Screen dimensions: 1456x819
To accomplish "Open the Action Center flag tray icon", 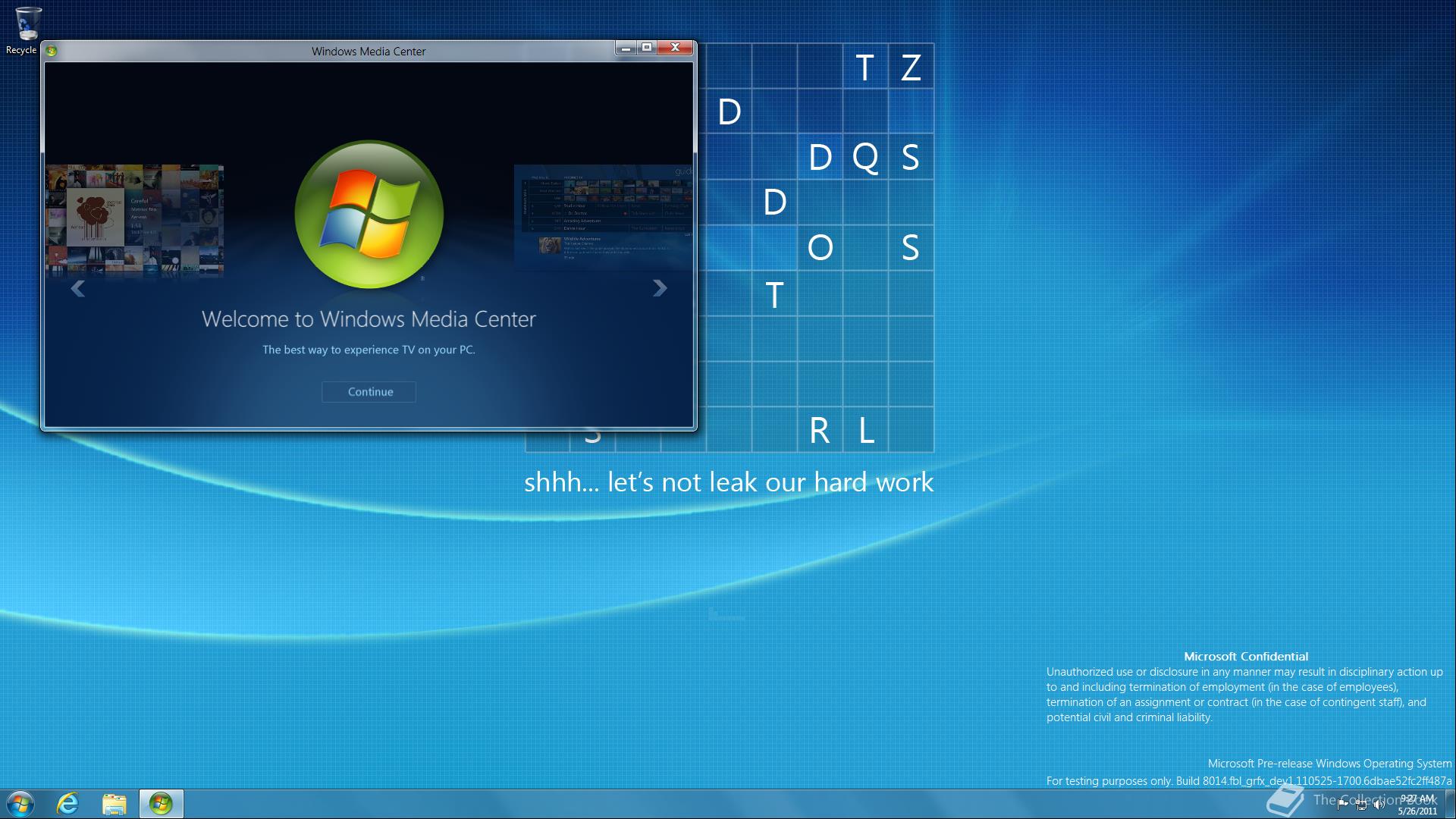I will 1342,805.
